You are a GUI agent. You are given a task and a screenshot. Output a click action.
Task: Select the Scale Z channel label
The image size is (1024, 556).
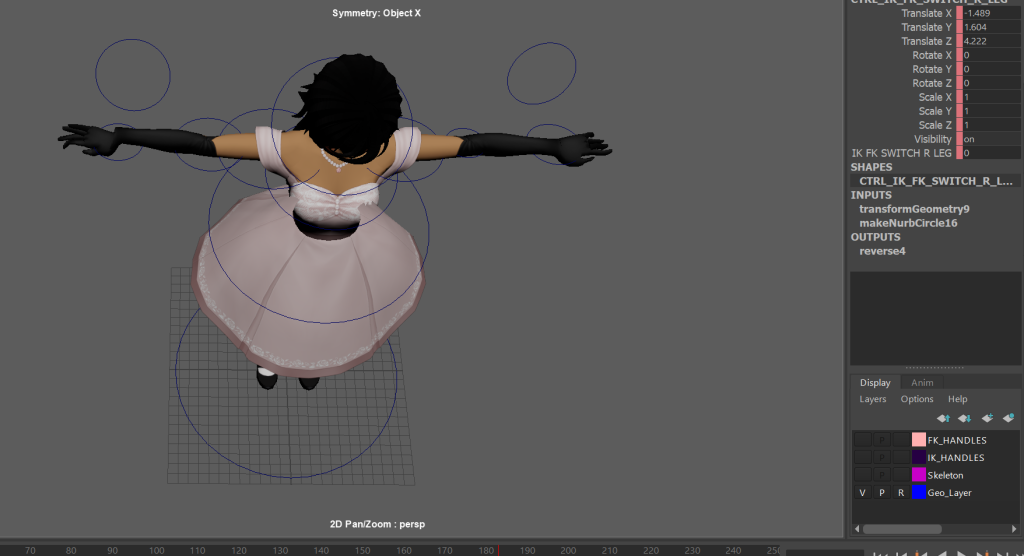pos(935,125)
